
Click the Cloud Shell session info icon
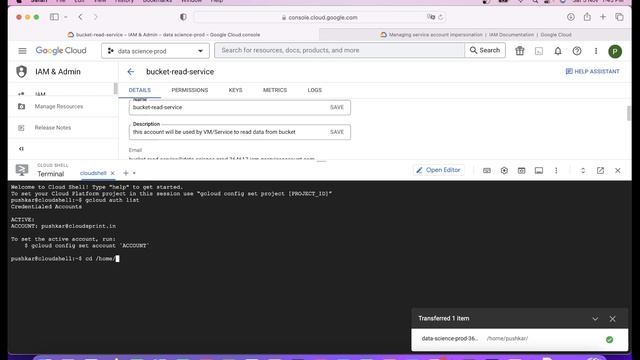coord(539,171)
